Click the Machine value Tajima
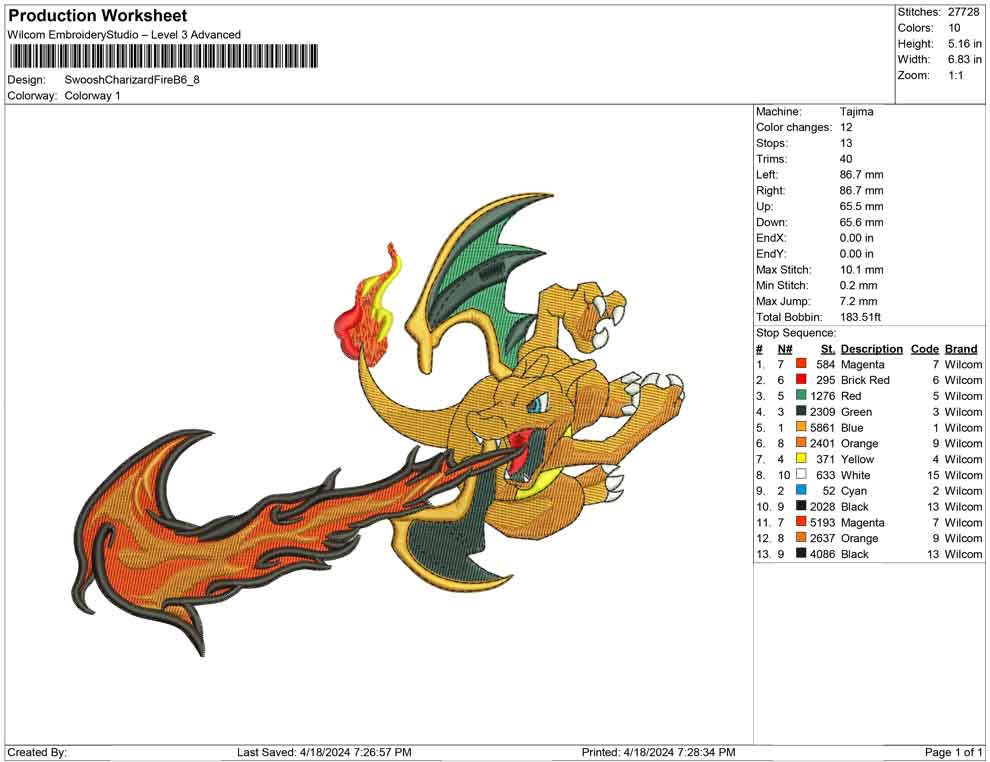Screen dimensions: 990x762 (857, 111)
